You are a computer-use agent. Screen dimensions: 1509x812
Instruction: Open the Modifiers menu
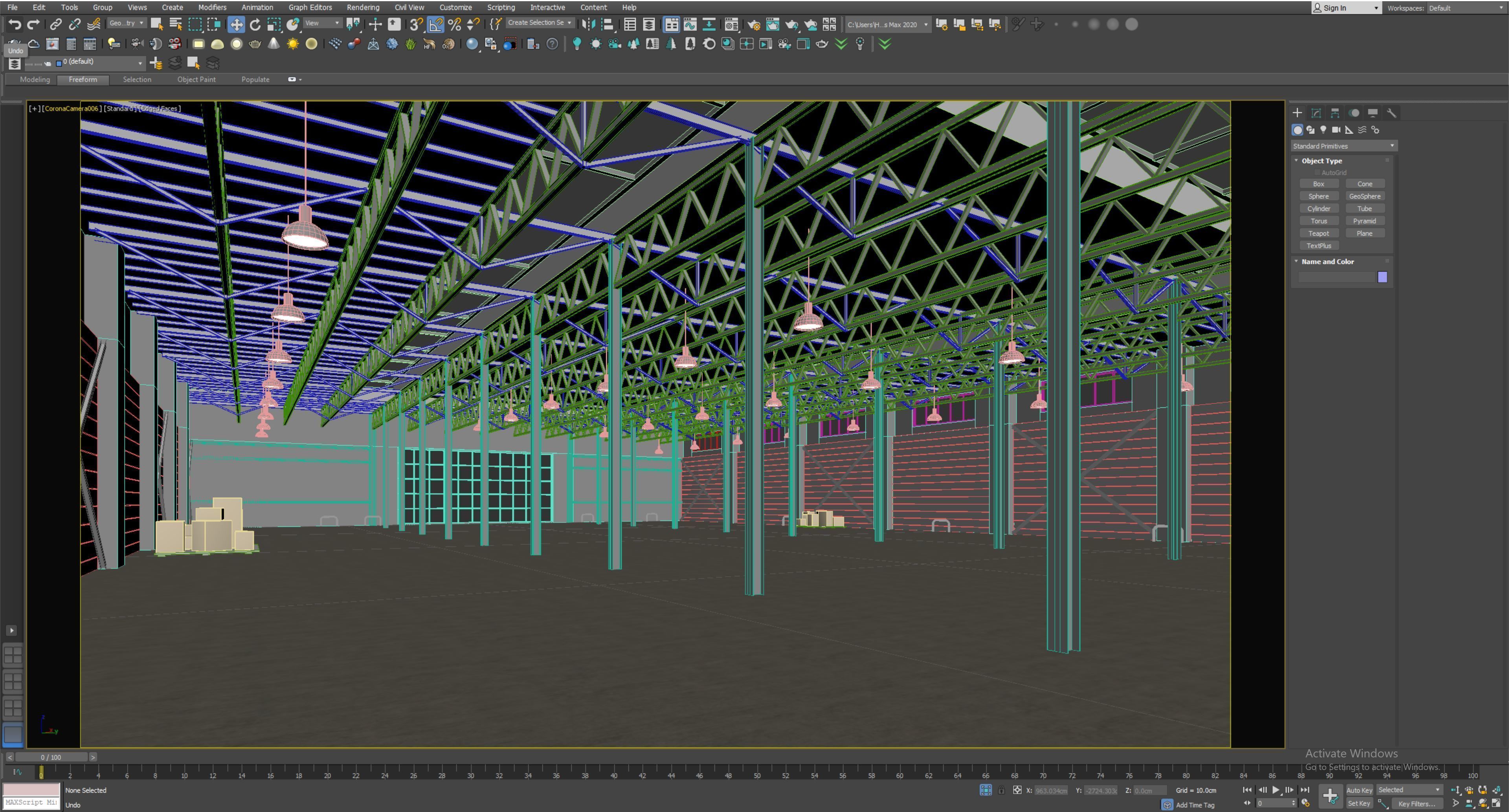(212, 7)
